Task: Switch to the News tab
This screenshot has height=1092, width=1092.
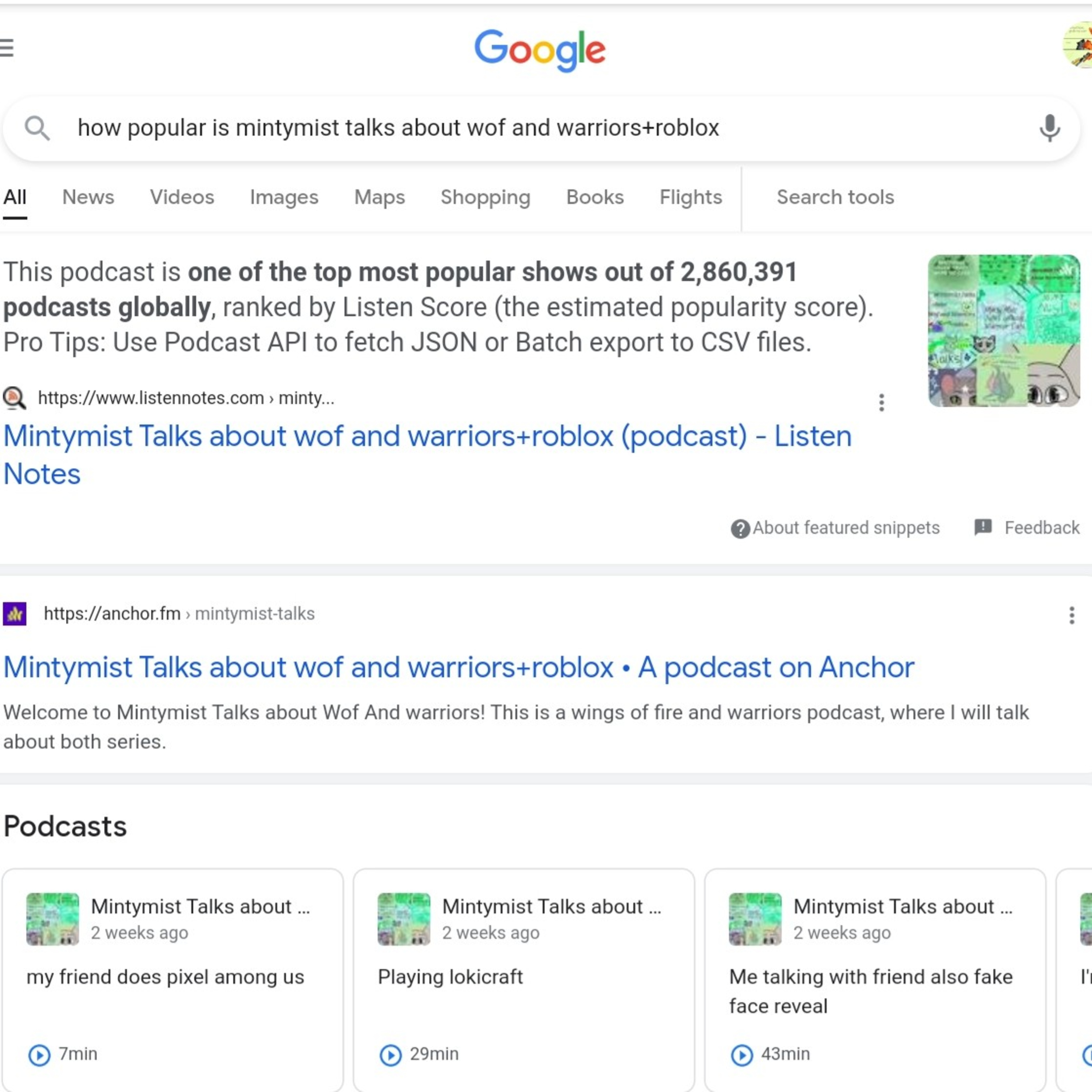Action: [88, 197]
